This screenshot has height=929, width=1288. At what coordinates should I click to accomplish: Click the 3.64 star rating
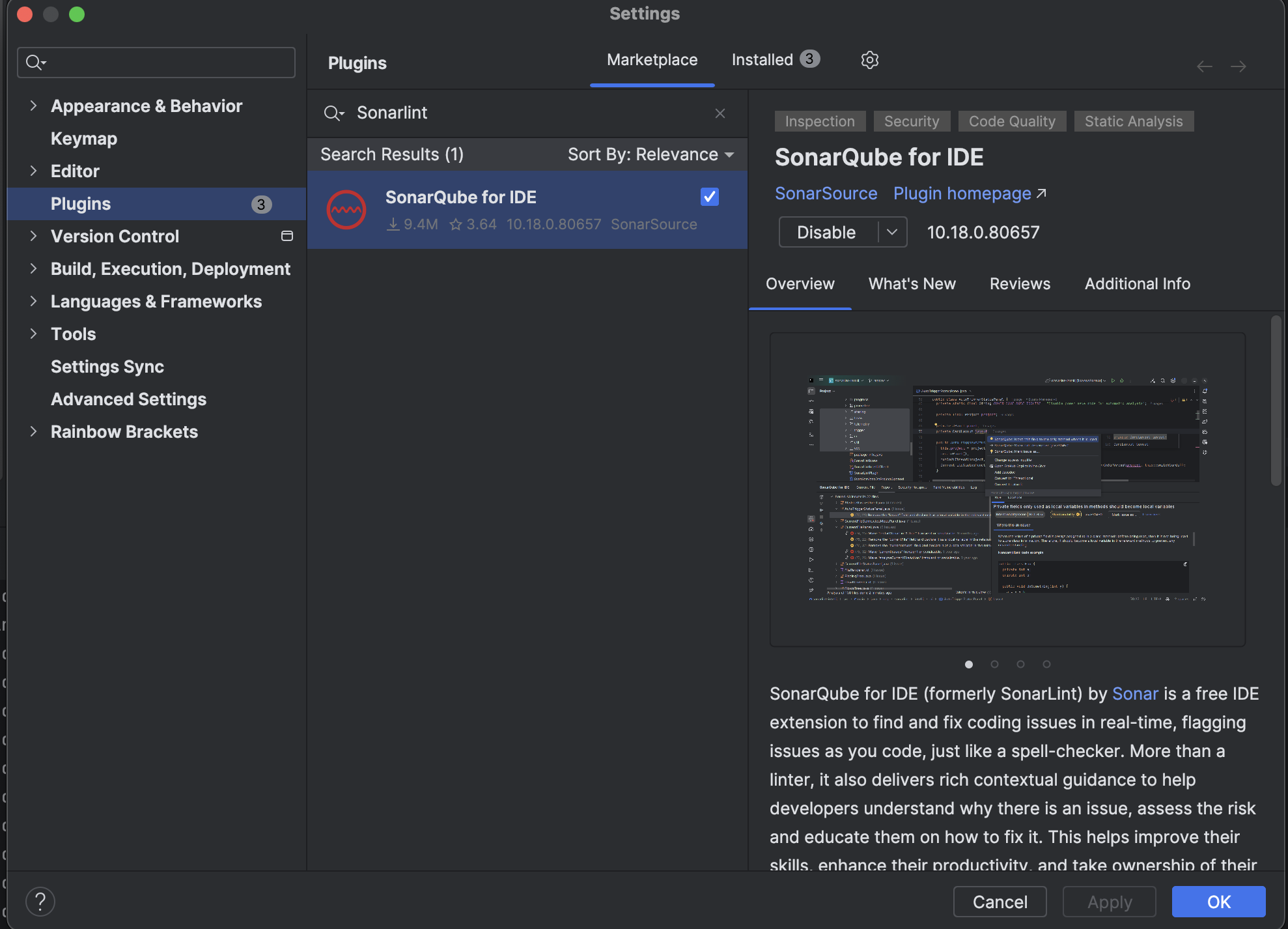473,224
